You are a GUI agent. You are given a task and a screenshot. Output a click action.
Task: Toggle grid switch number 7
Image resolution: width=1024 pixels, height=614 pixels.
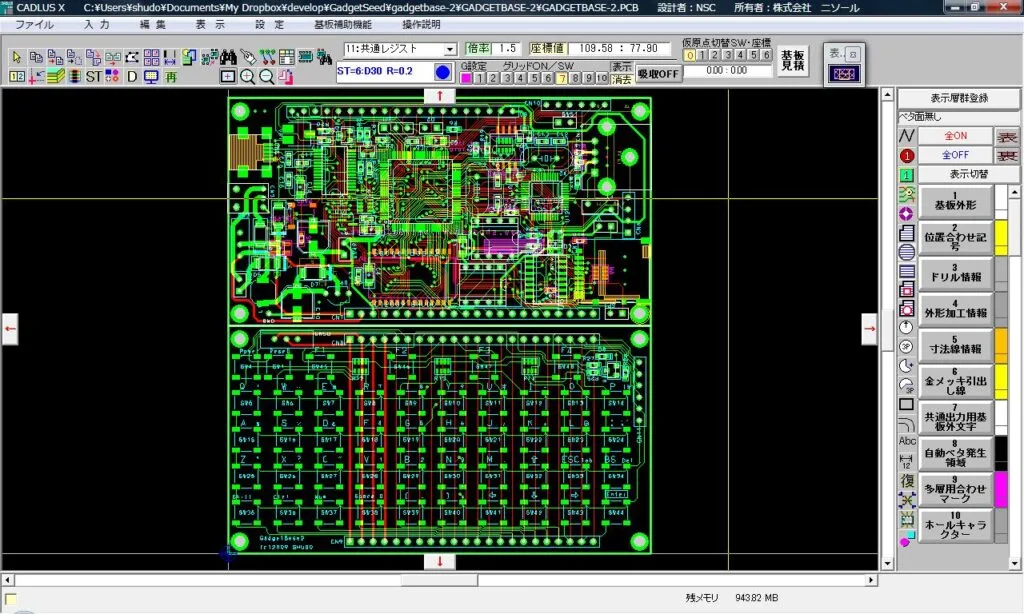pos(561,78)
